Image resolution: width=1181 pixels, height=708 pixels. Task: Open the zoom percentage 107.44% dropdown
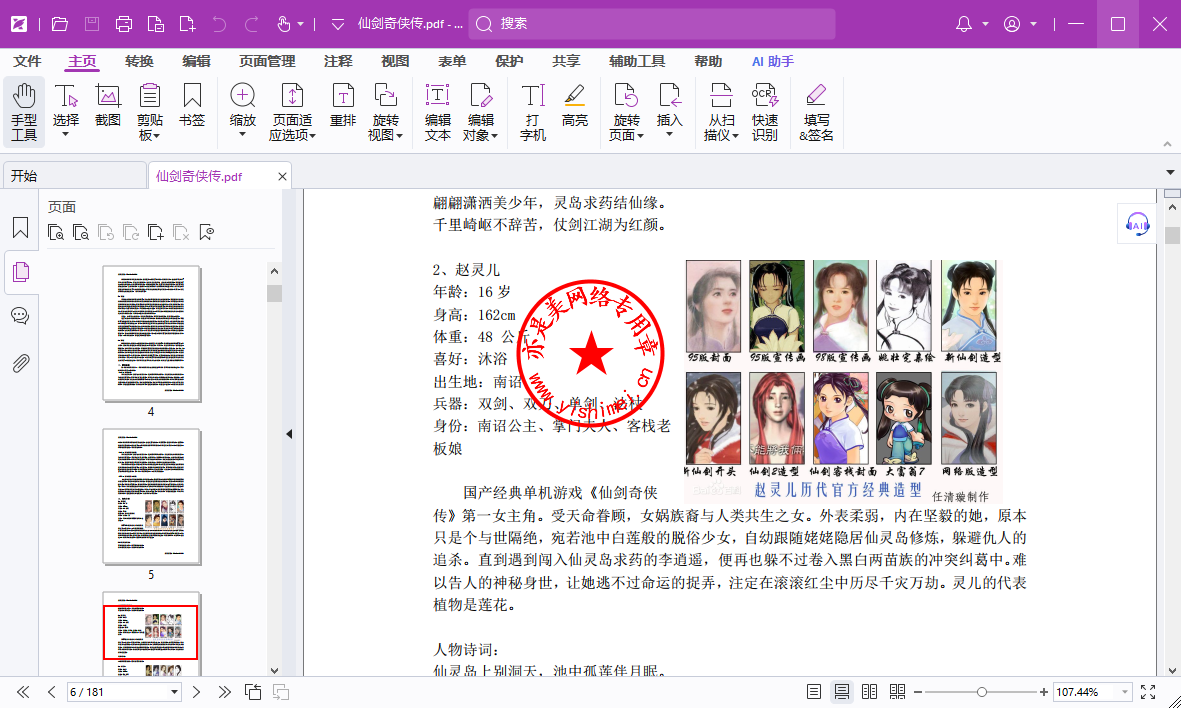(1125, 691)
